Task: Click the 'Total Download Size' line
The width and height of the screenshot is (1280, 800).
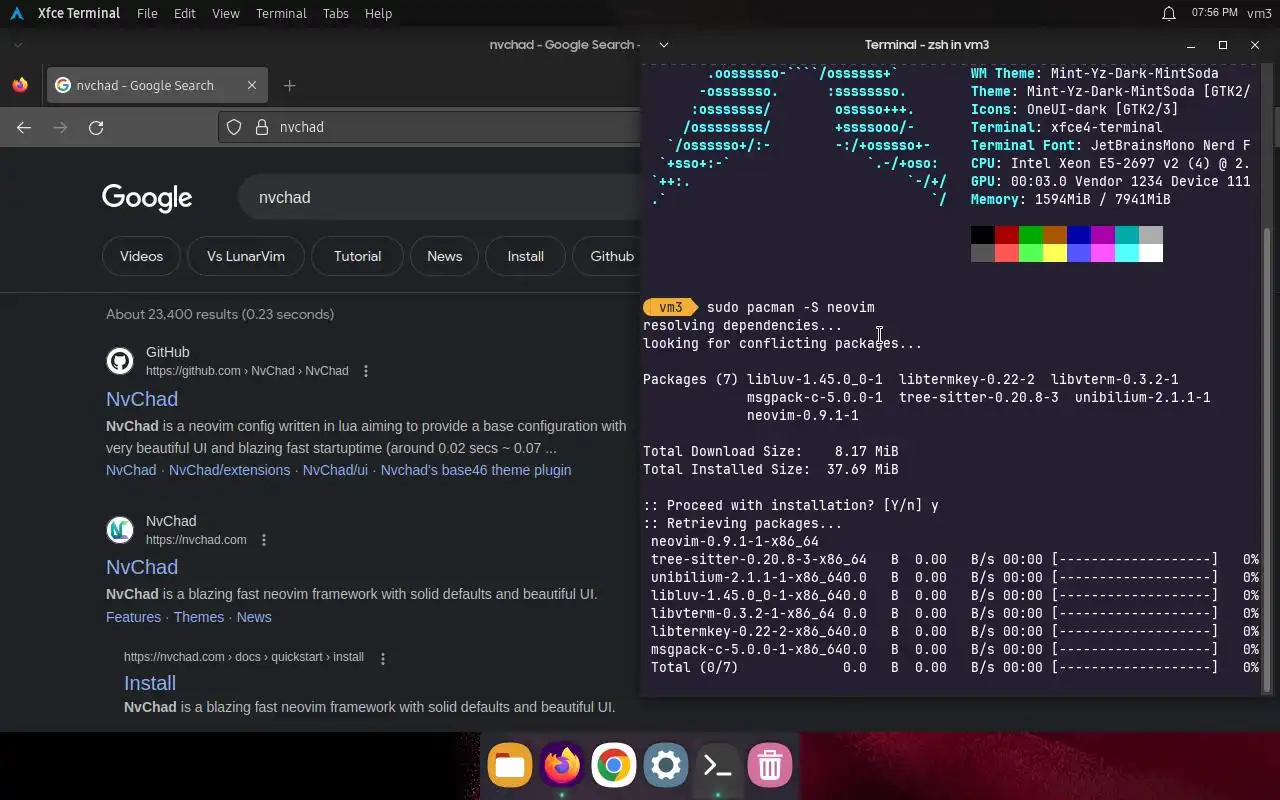Action: point(771,451)
